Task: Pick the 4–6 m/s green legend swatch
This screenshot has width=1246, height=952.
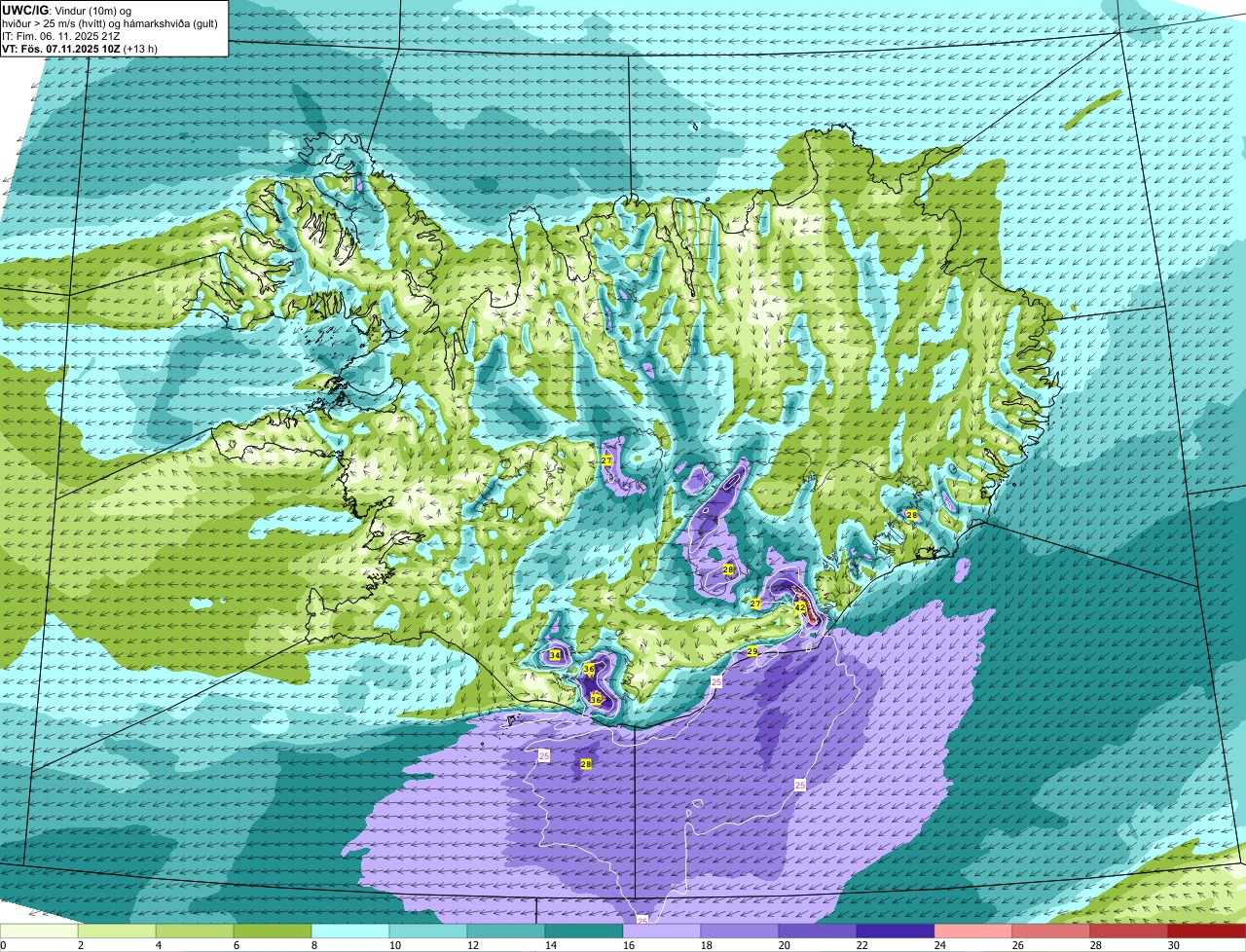Action: tap(195, 932)
